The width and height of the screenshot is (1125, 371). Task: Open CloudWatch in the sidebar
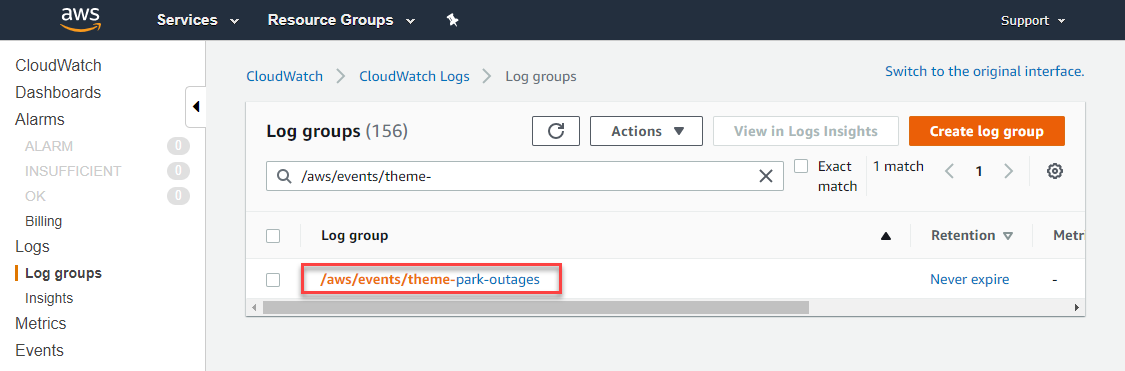[x=58, y=66]
